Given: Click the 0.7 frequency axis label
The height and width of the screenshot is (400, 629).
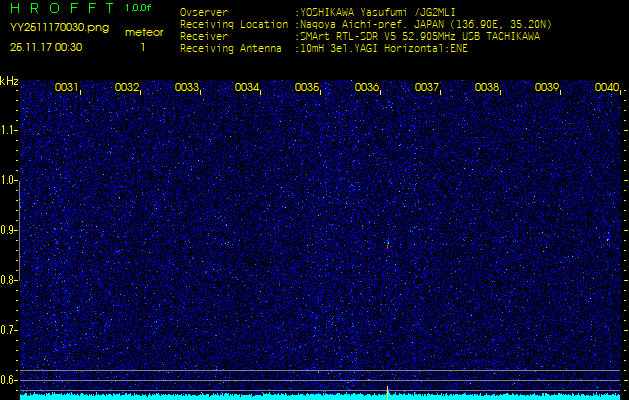Looking at the screenshot, I should [x=9, y=330].
